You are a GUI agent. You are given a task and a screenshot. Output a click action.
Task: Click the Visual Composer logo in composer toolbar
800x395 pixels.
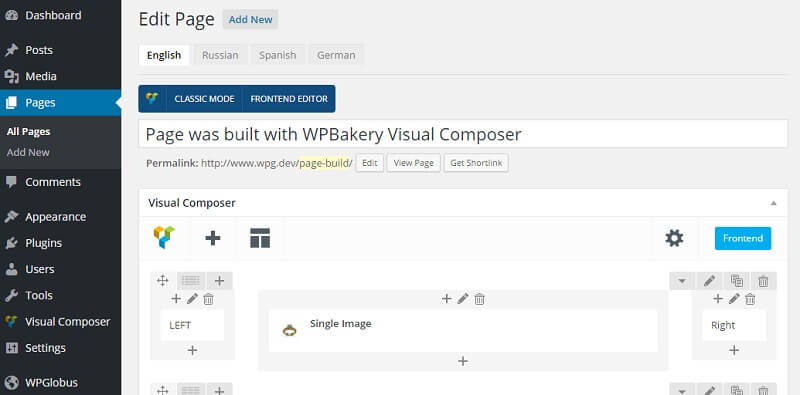pos(164,237)
